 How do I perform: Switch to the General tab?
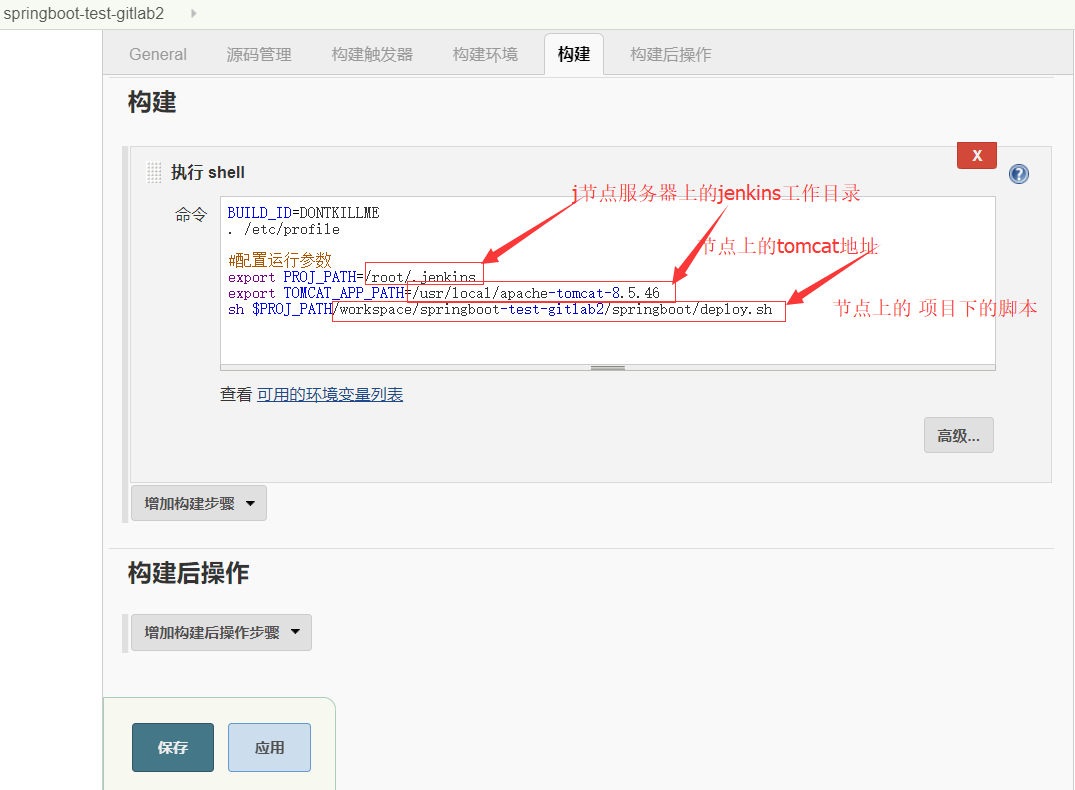(157, 54)
